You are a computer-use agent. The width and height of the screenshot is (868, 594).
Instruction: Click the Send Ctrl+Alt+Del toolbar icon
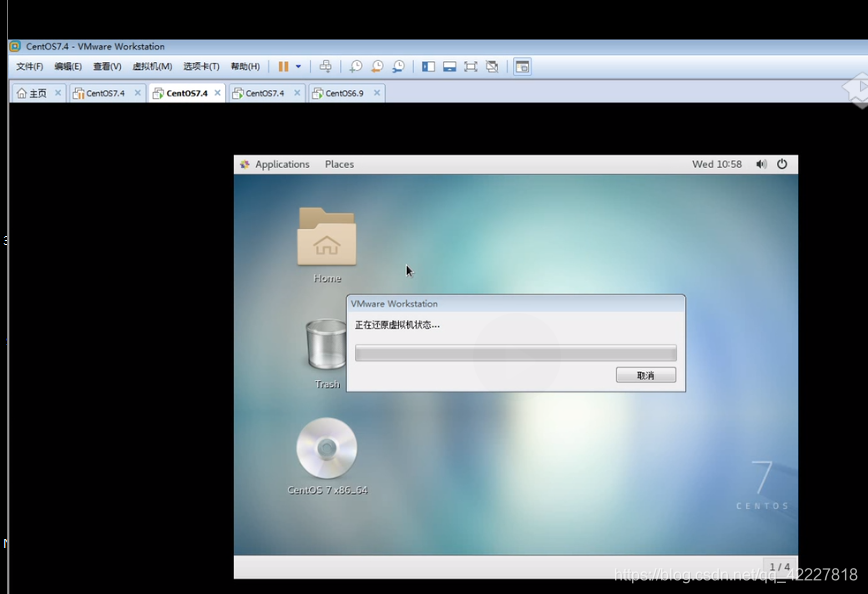pyautogui.click(x=326, y=66)
